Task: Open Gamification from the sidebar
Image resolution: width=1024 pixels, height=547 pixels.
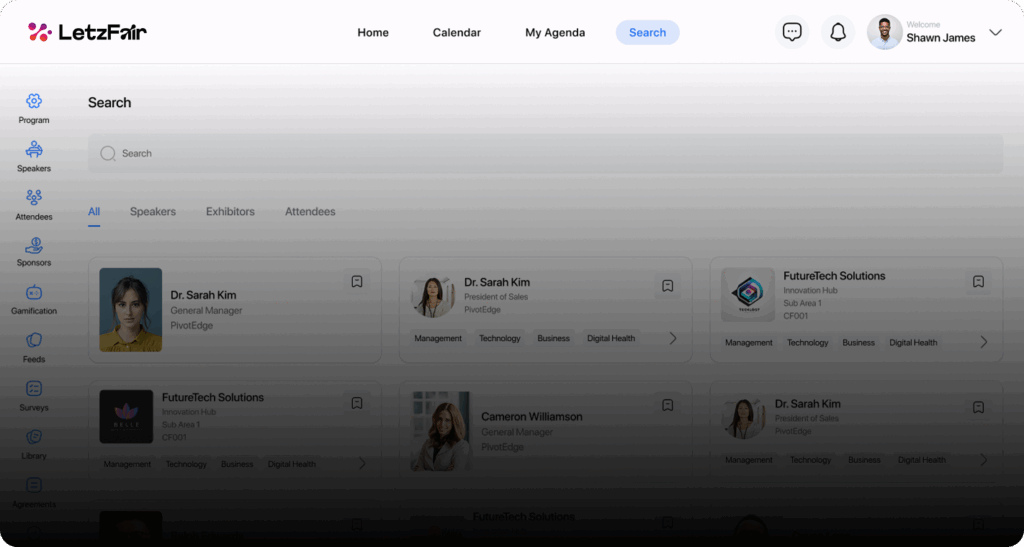Action: tap(34, 299)
